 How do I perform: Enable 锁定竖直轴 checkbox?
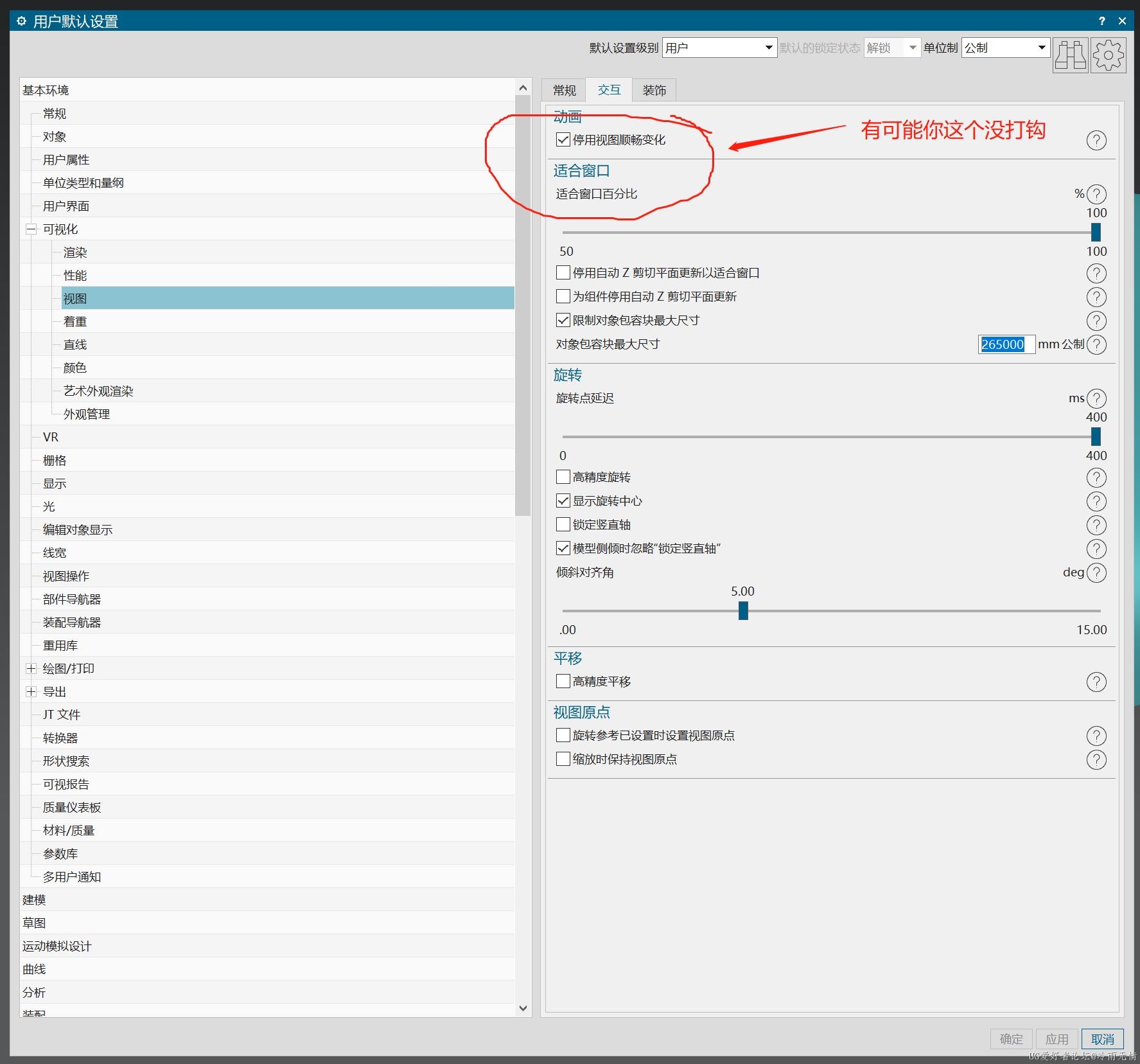click(x=563, y=524)
